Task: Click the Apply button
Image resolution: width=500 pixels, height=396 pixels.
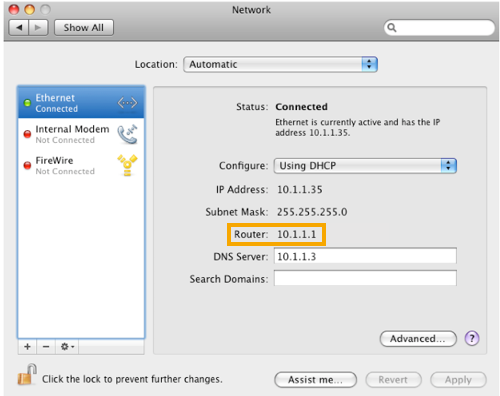Action: 458,380
